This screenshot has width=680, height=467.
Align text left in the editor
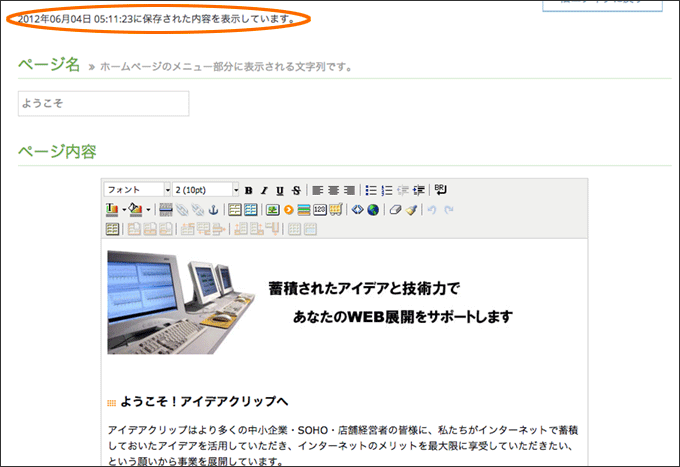coord(317,190)
